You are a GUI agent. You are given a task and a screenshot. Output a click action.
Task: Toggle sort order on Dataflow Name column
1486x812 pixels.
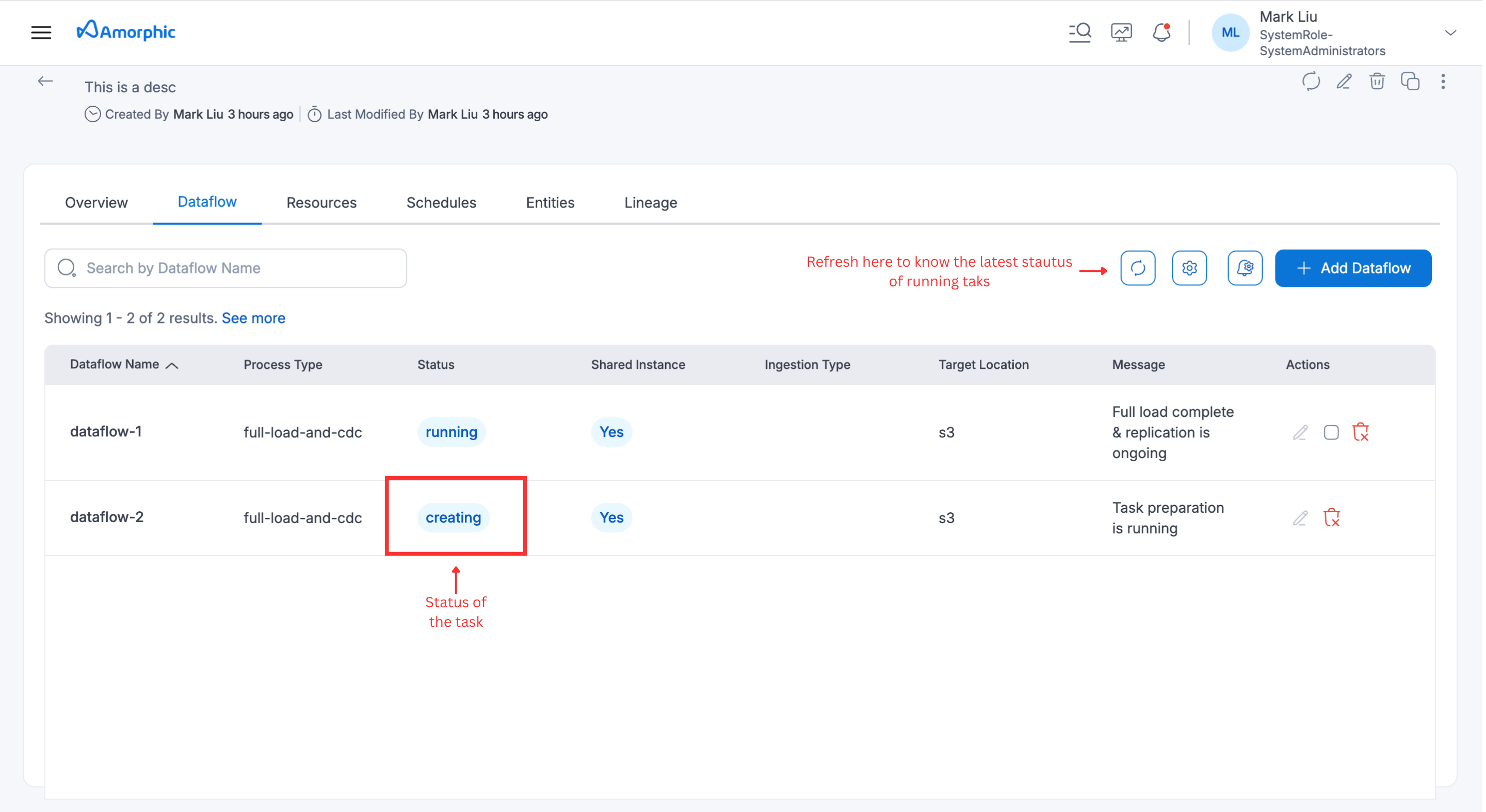(x=171, y=365)
